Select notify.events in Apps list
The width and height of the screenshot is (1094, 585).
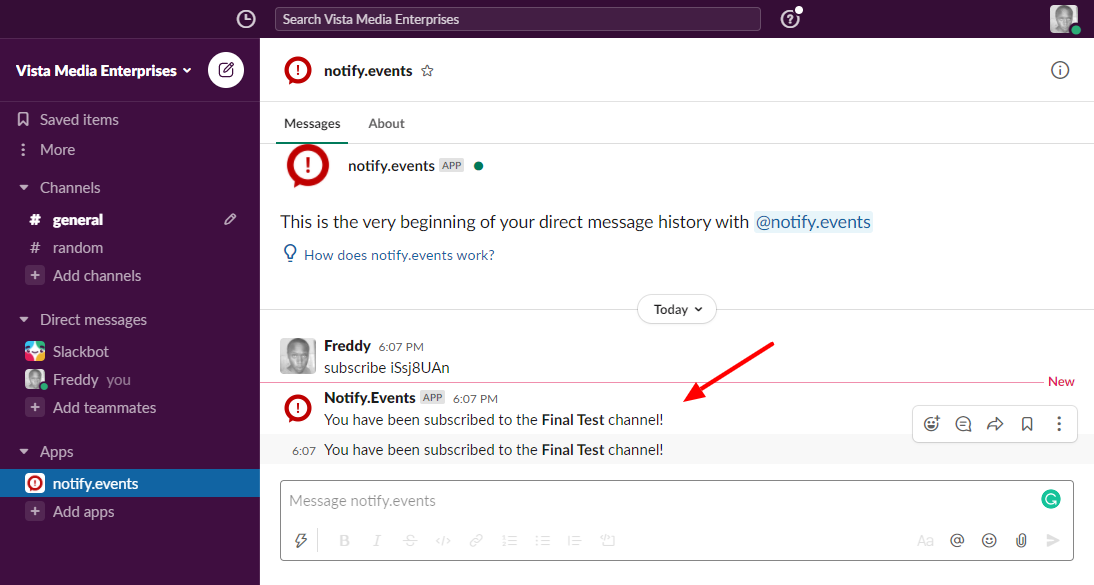pos(130,483)
